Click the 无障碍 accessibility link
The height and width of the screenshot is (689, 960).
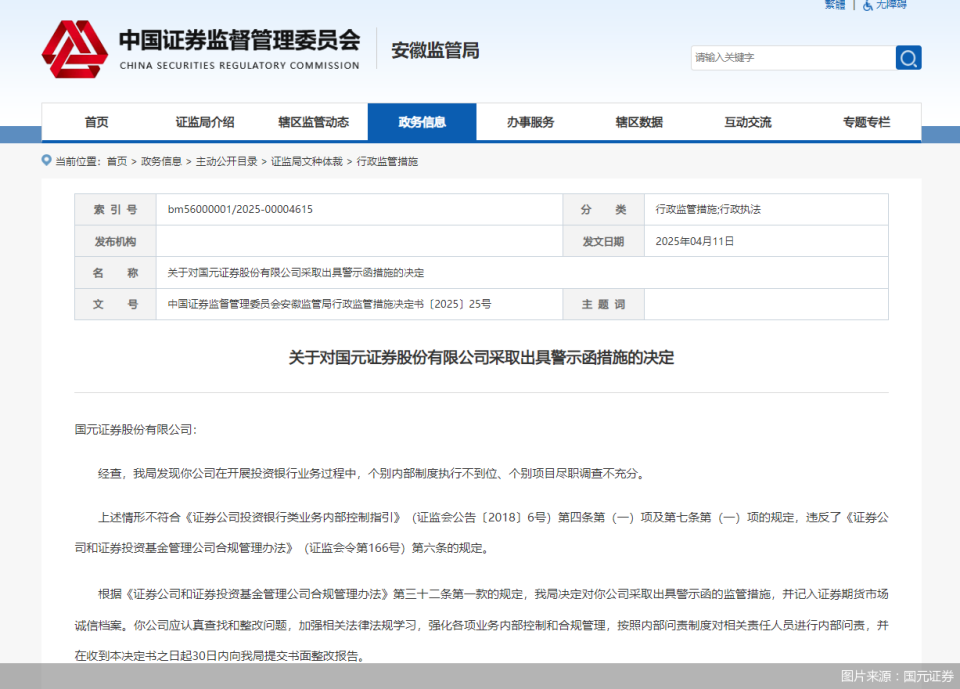(x=891, y=5)
